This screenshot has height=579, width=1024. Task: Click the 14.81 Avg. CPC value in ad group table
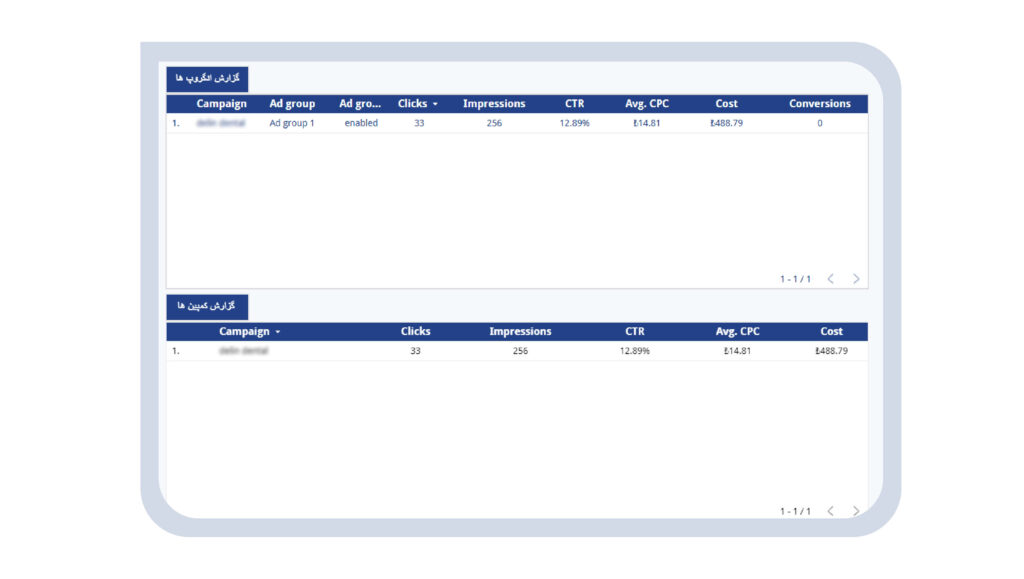tap(647, 123)
